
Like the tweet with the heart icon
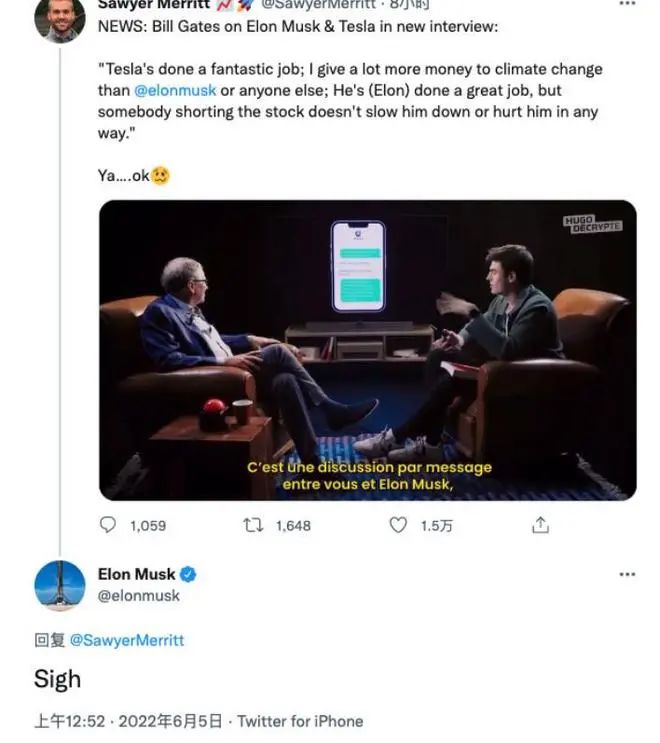click(x=398, y=525)
